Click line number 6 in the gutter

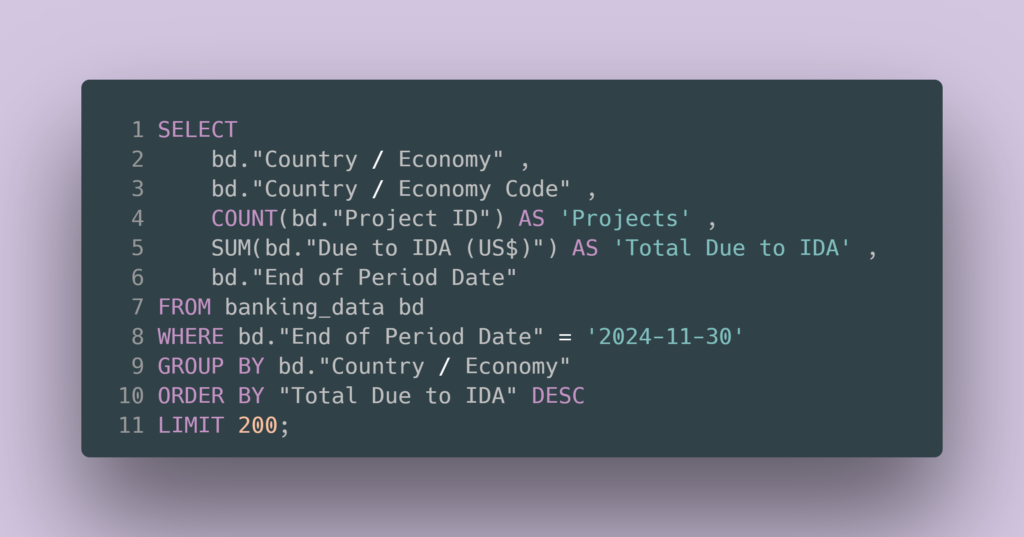tap(137, 277)
